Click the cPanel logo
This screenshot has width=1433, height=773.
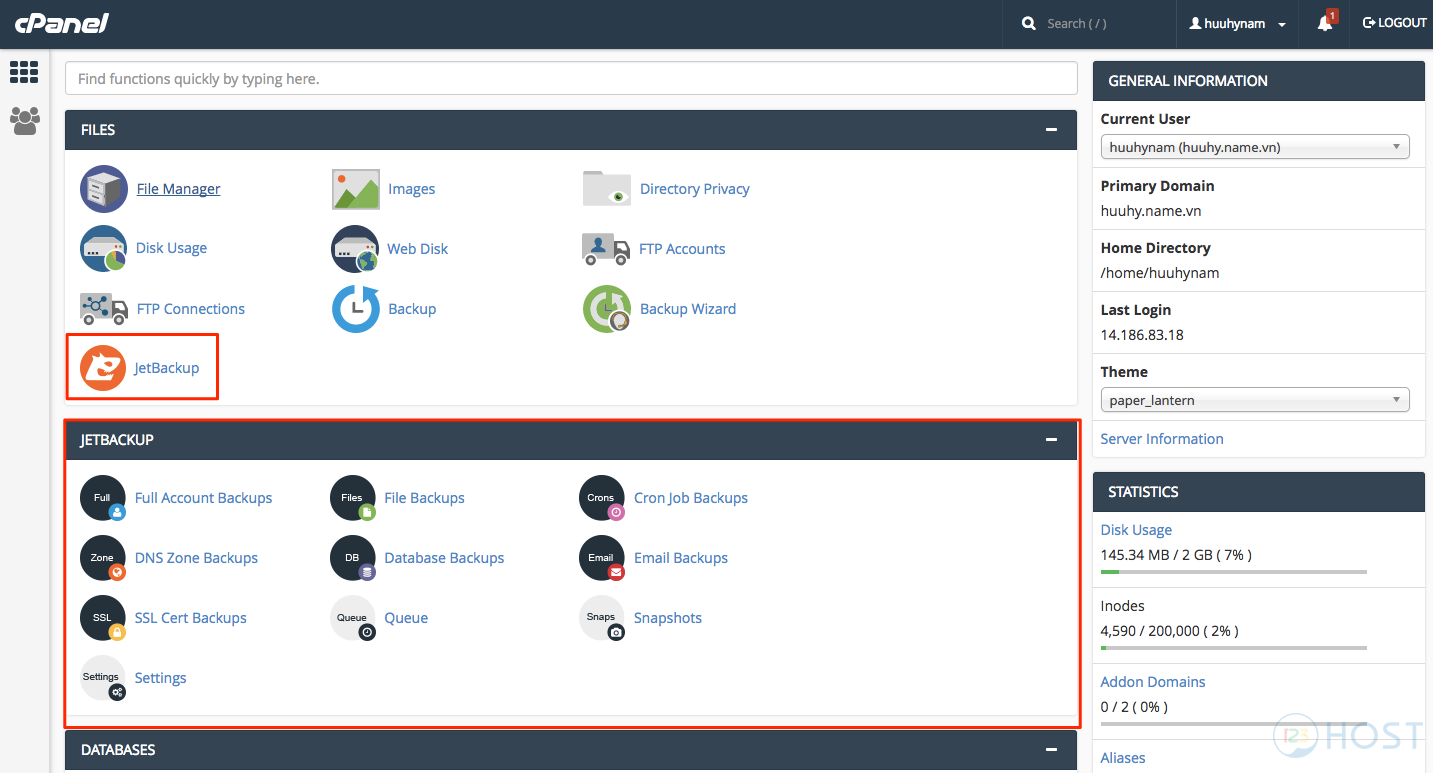point(61,23)
